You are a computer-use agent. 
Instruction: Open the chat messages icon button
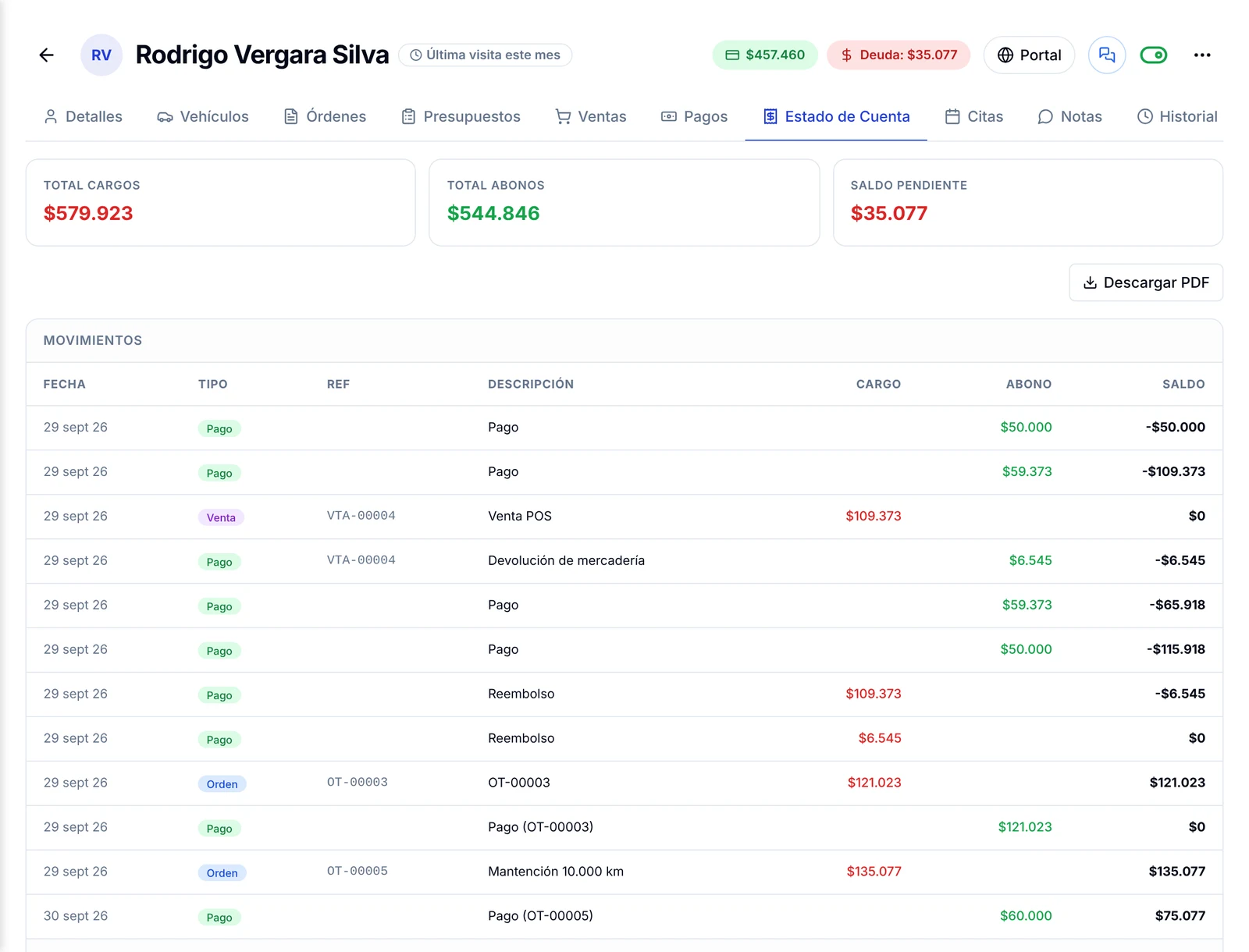[x=1107, y=55]
